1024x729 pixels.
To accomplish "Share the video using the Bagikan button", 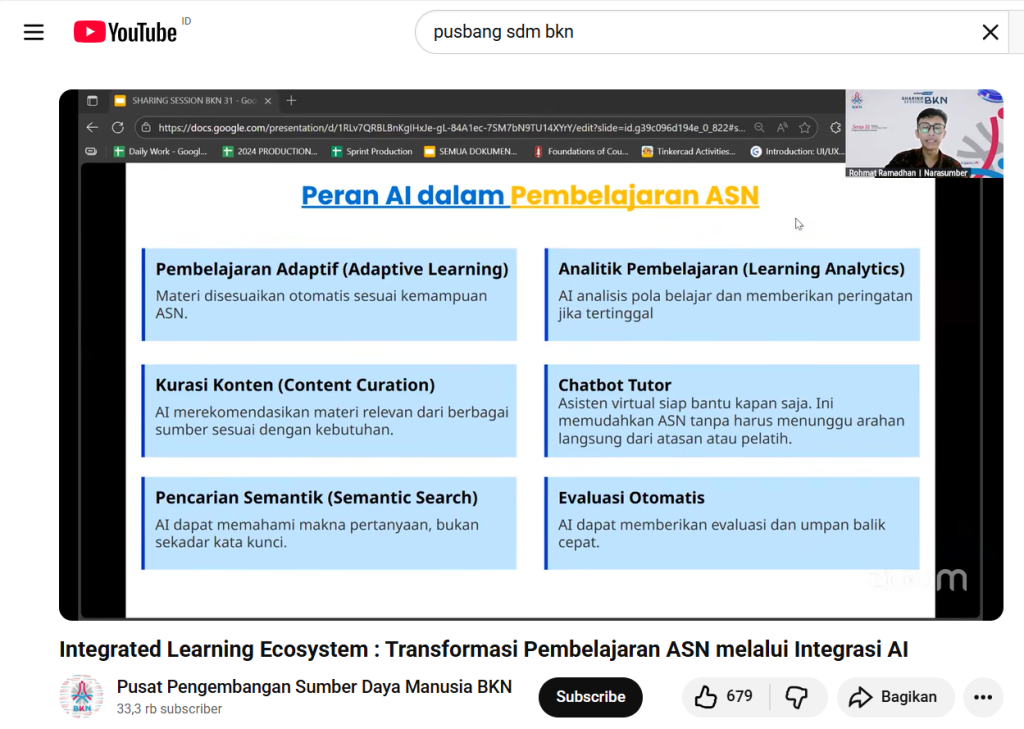I will (895, 697).
